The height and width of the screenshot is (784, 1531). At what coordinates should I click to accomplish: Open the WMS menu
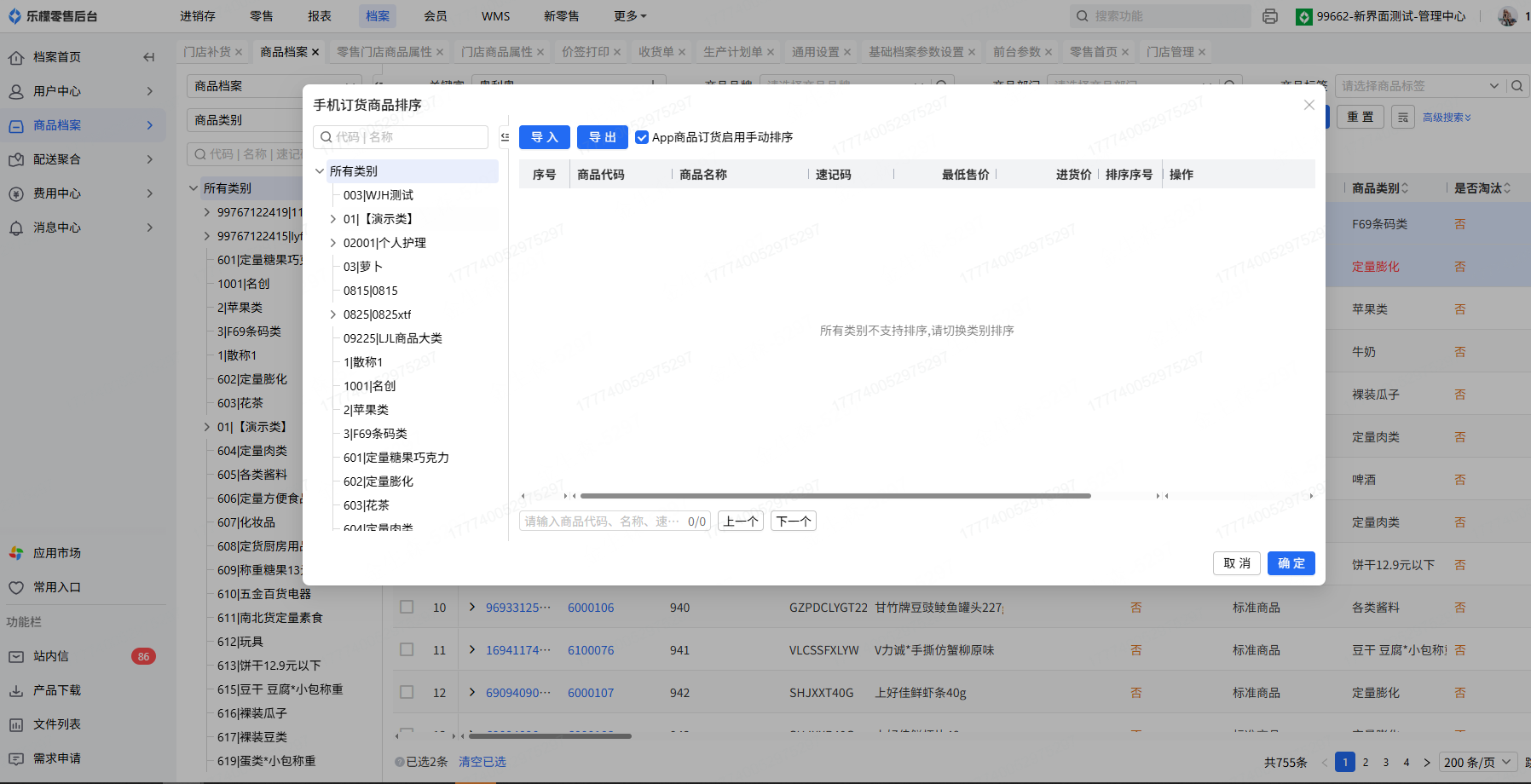click(496, 16)
